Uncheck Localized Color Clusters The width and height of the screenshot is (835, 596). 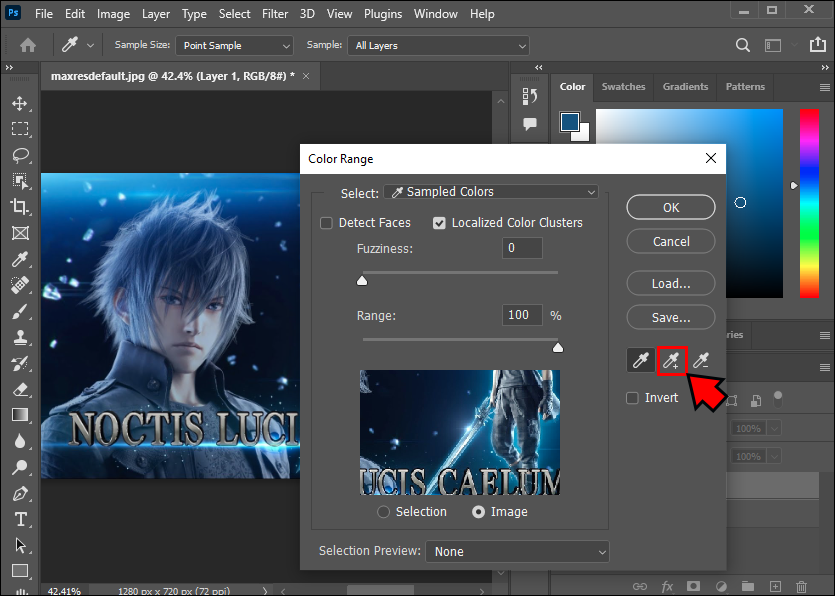point(440,223)
